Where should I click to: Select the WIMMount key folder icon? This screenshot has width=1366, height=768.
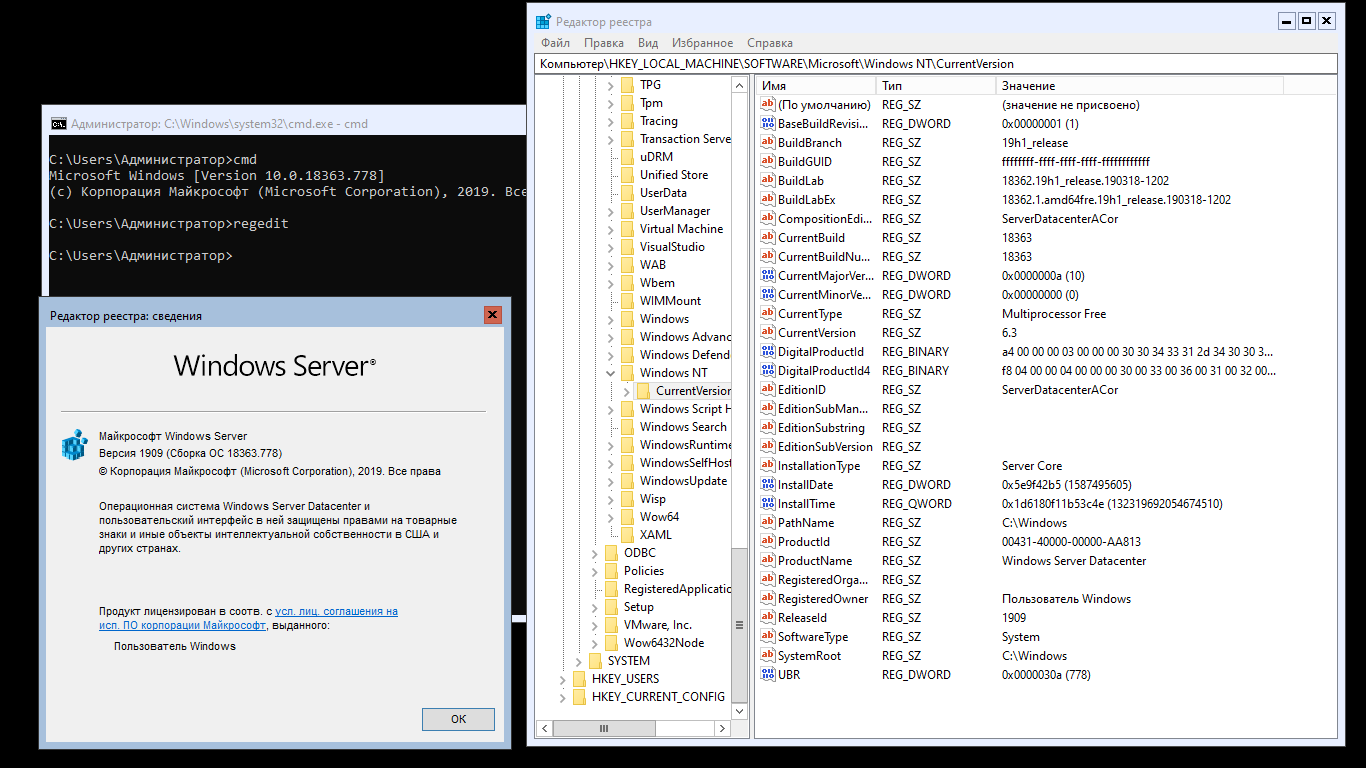point(627,301)
